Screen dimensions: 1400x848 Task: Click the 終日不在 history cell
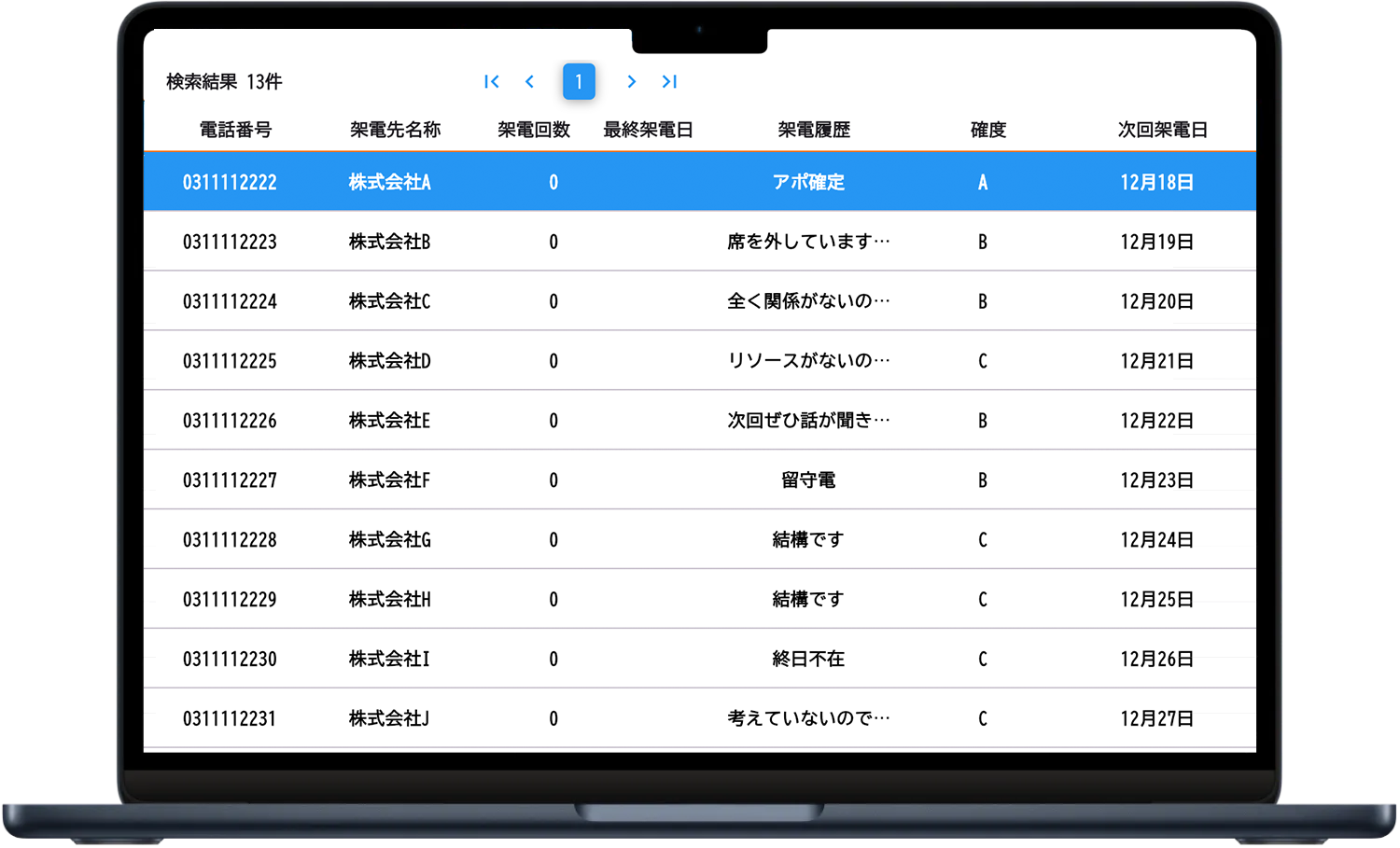[x=808, y=660]
